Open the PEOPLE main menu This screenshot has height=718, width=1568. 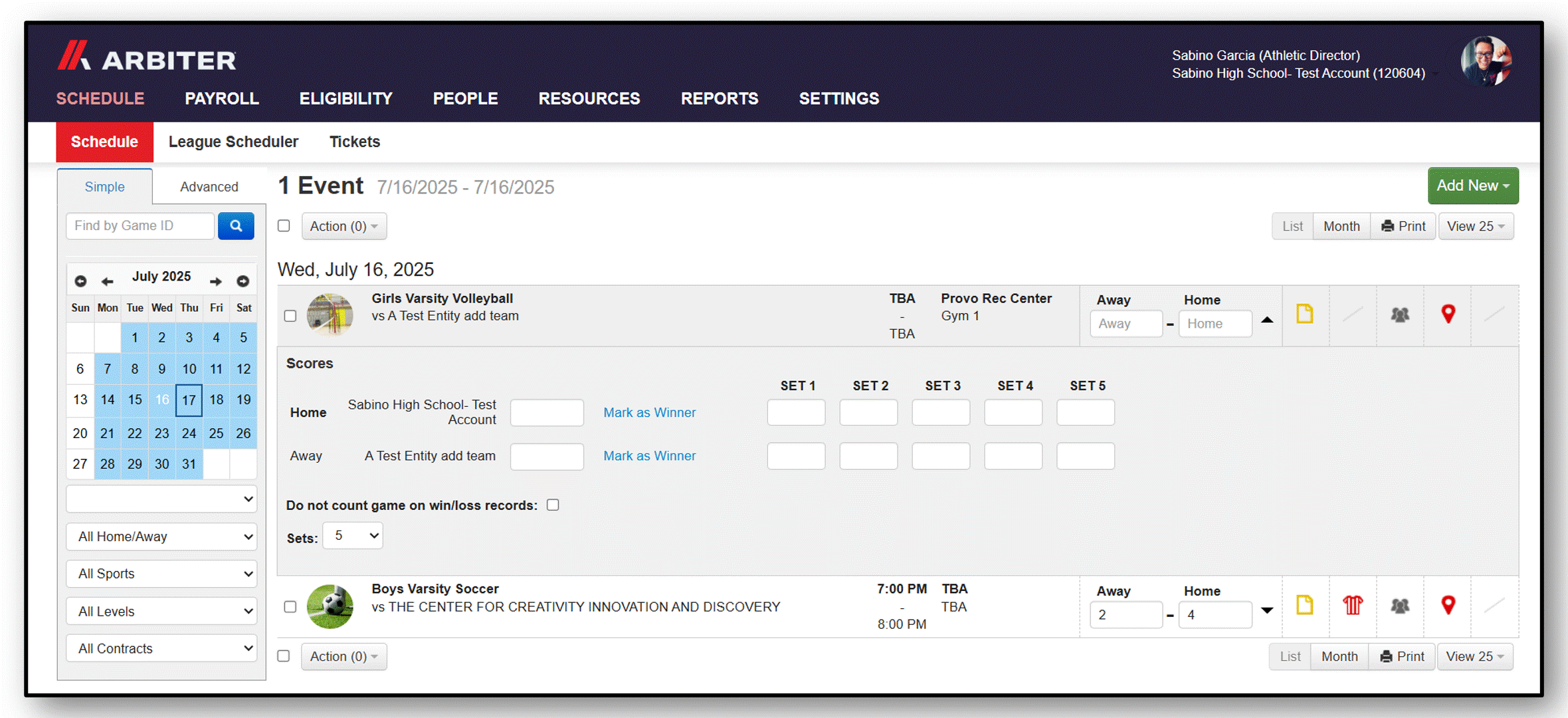pos(466,98)
